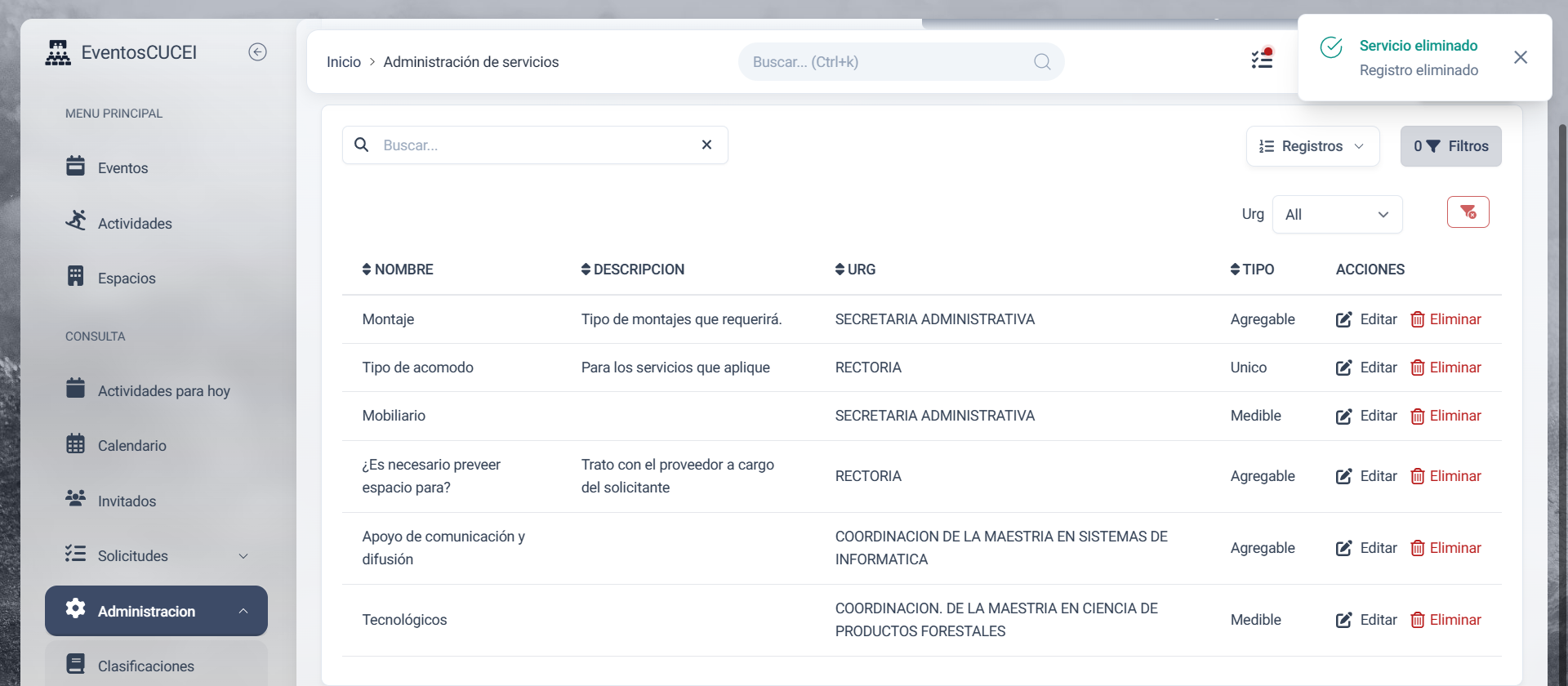Expand the Solicitudes submenu
Image resolution: width=1568 pixels, height=686 pixels.
156,555
